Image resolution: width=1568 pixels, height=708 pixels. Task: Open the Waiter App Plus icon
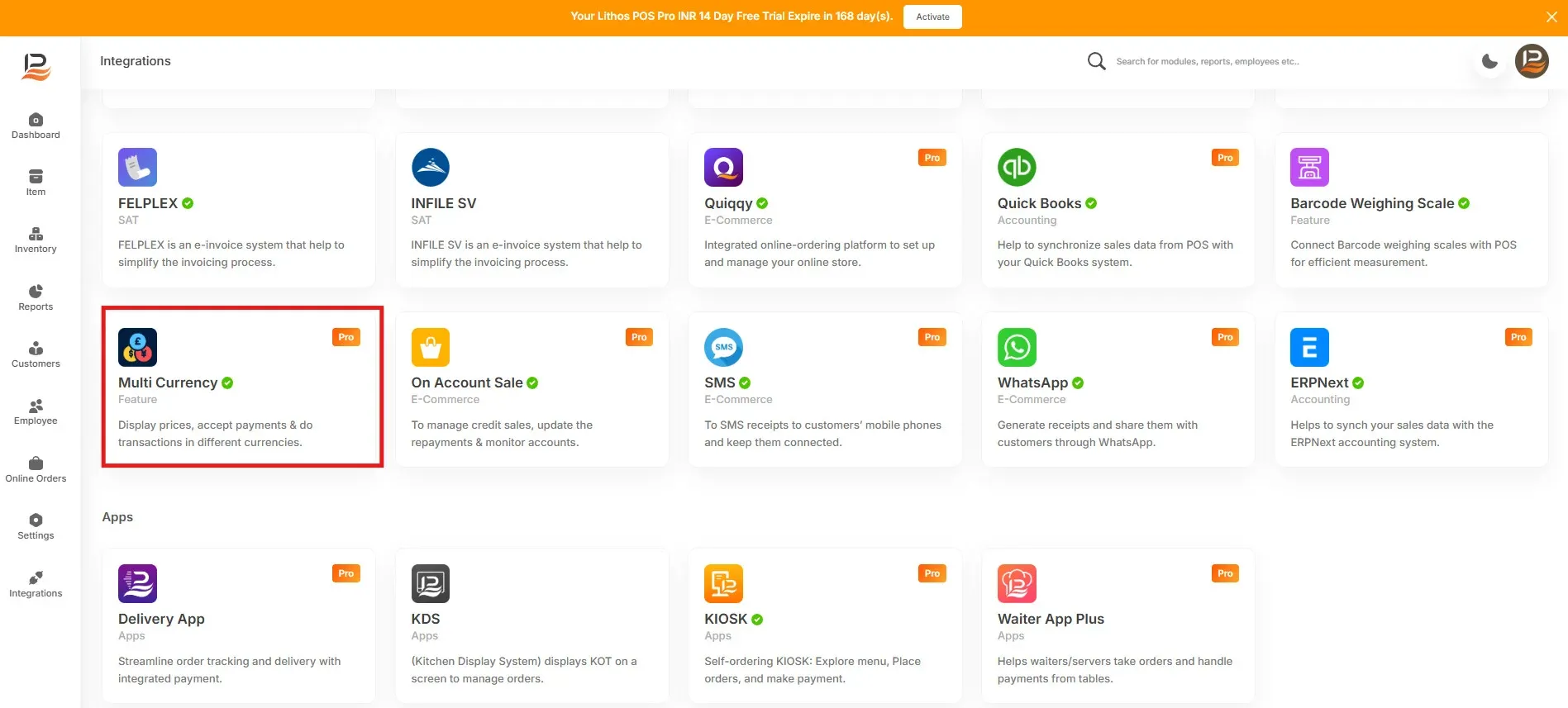(x=1017, y=583)
